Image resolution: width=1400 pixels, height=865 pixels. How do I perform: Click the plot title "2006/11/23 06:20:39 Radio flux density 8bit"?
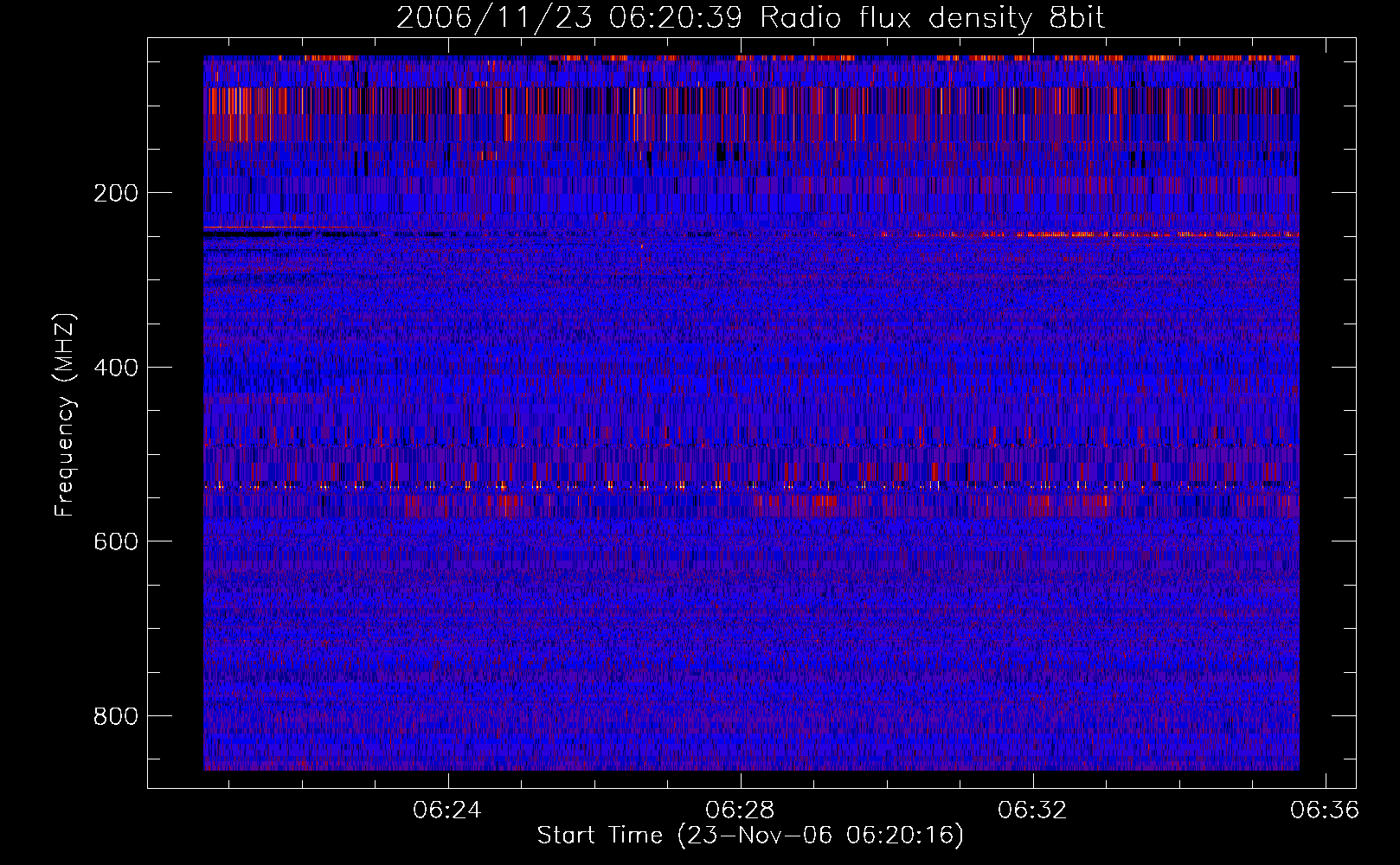751,18
